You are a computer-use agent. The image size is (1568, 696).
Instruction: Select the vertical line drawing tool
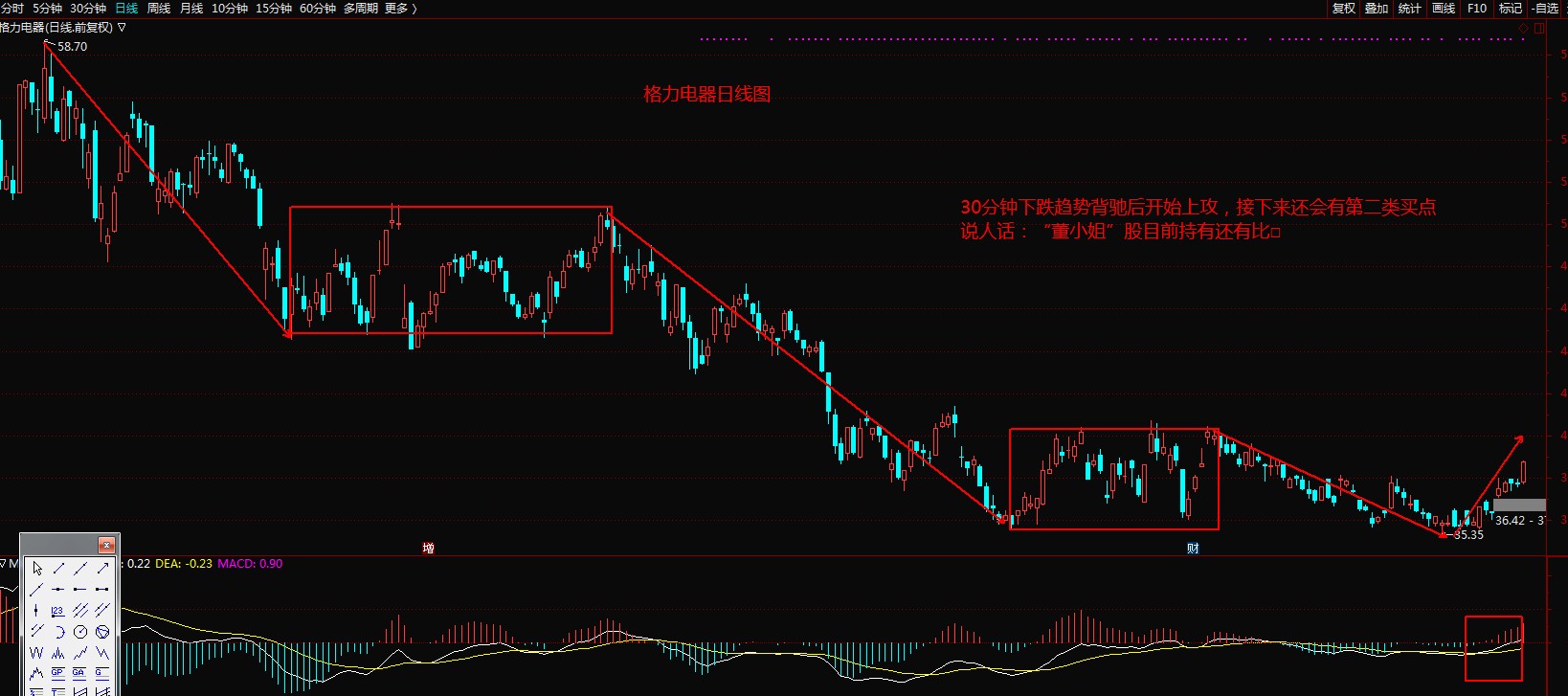(35, 611)
